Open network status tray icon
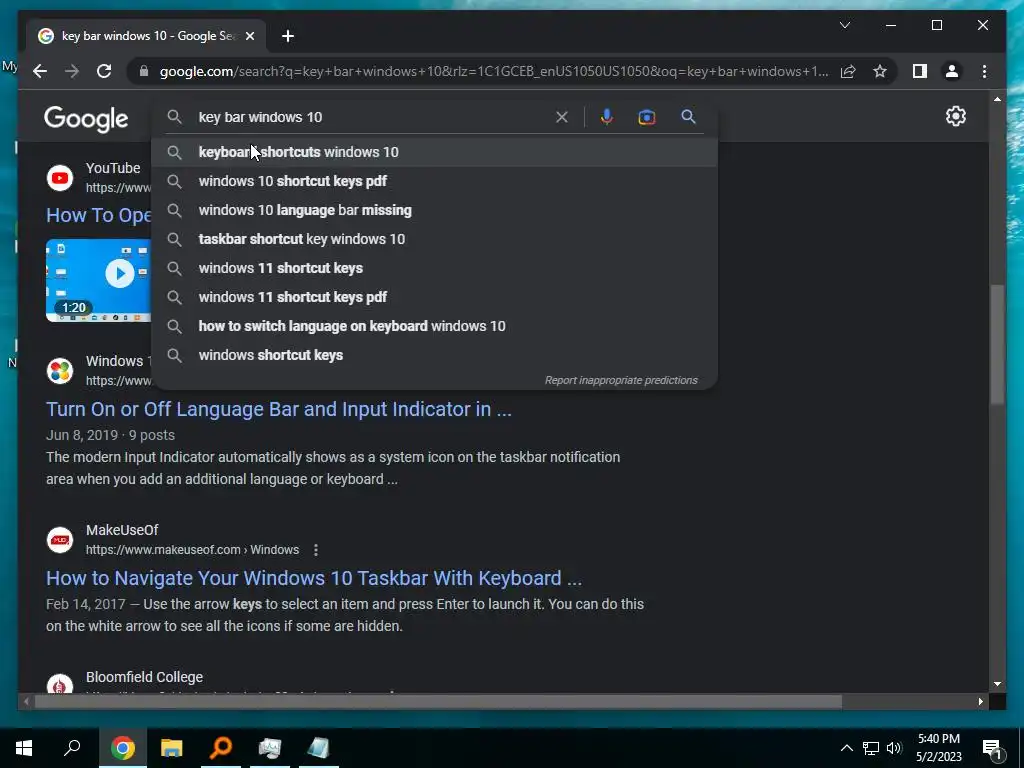 [870, 748]
